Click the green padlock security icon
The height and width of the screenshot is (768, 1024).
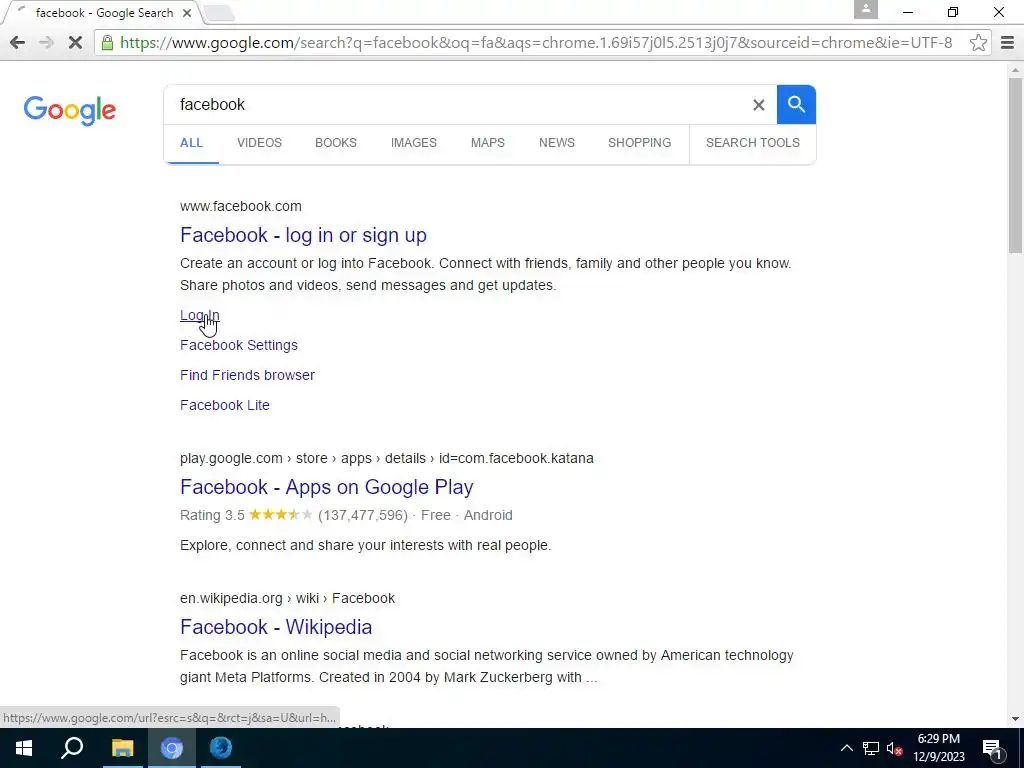(108, 43)
